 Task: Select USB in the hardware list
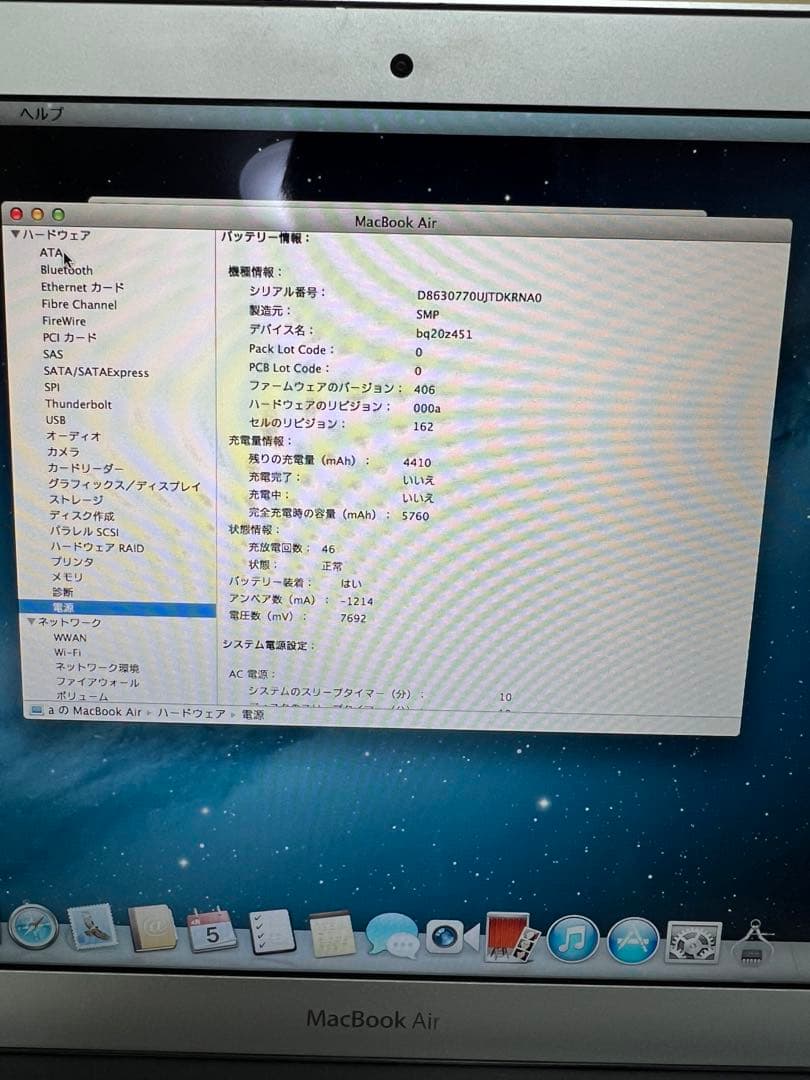[56, 420]
